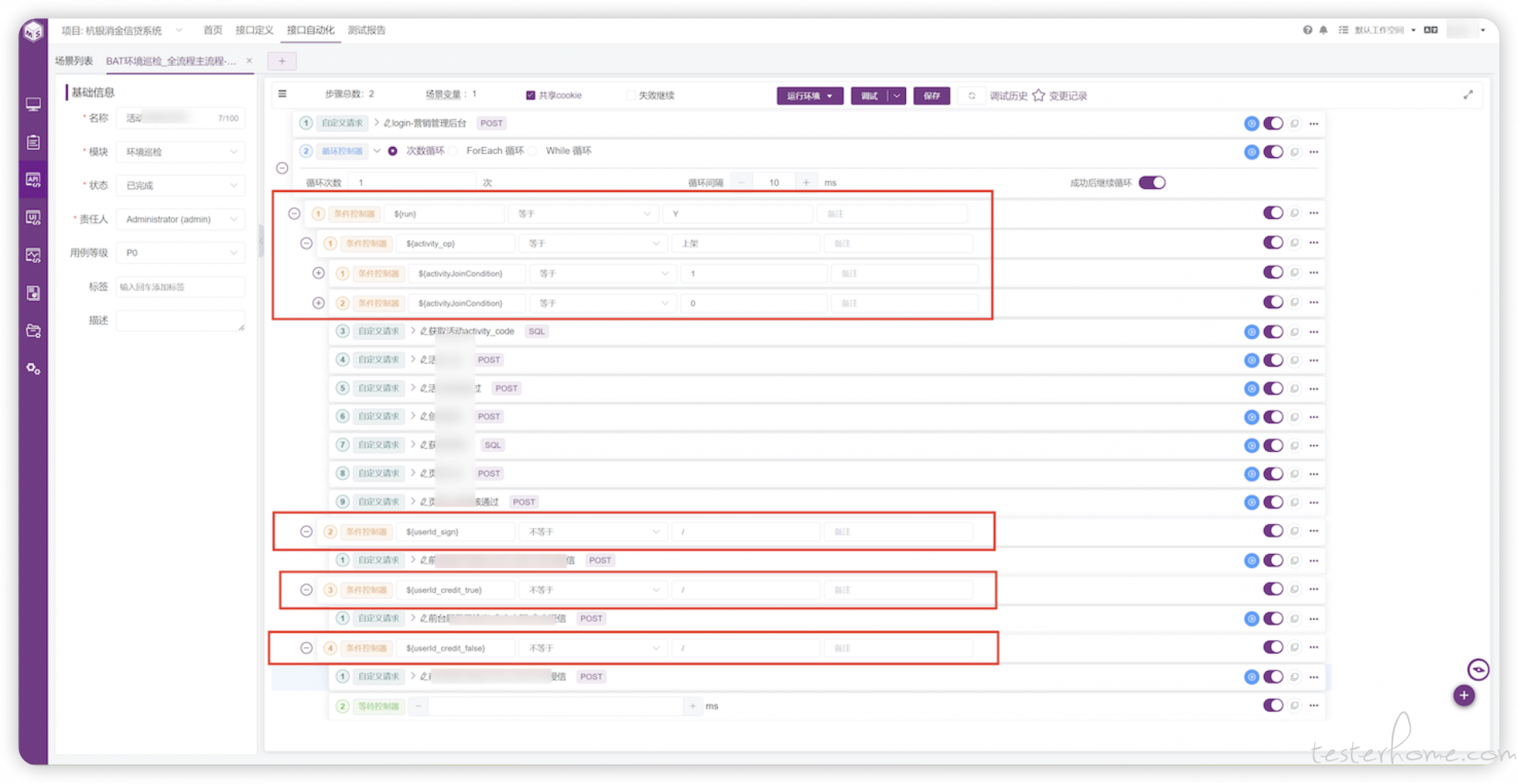Click the hamburger menu icon above steps
This screenshot has width=1518, height=784.
click(x=282, y=93)
